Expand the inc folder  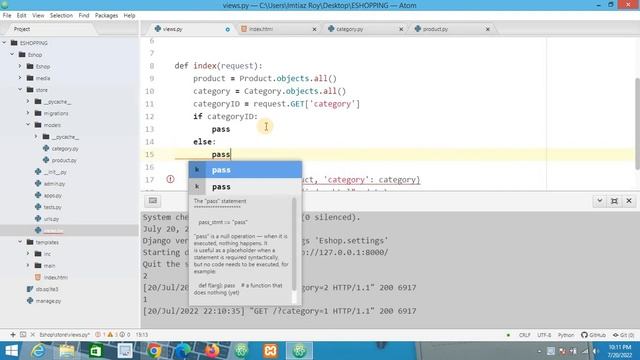28,254
